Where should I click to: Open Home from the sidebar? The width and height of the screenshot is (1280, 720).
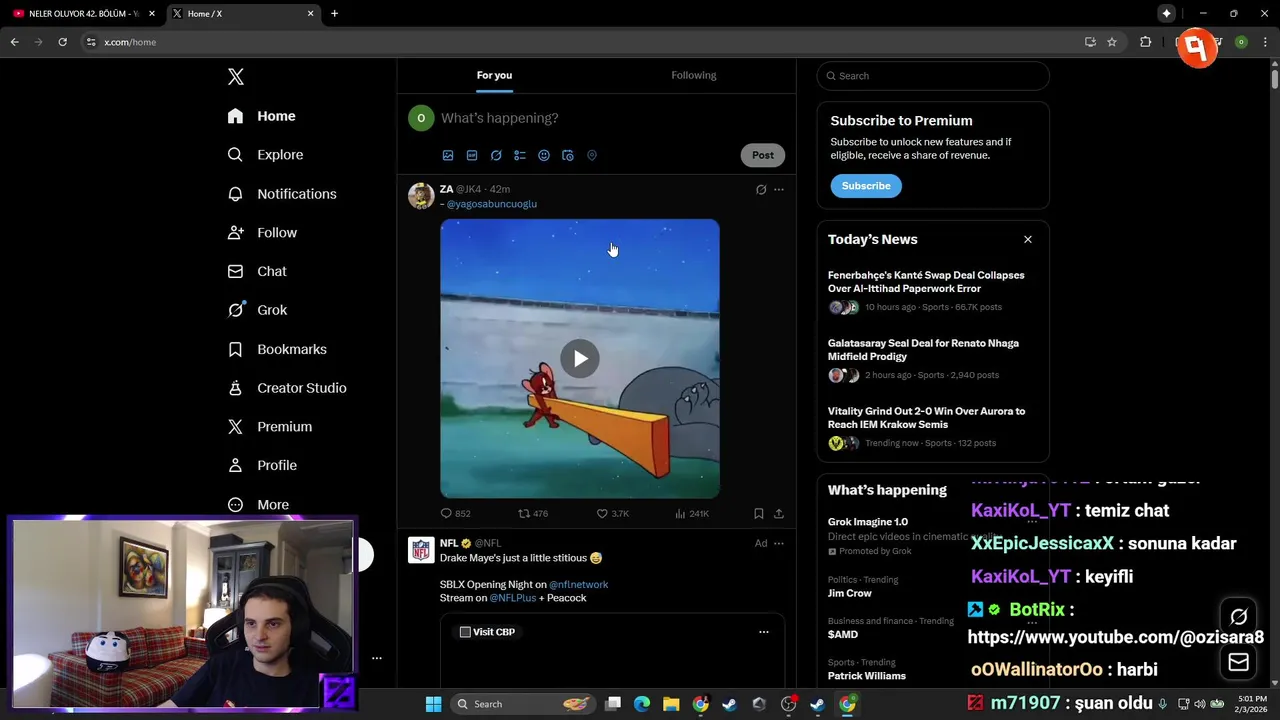point(262,116)
